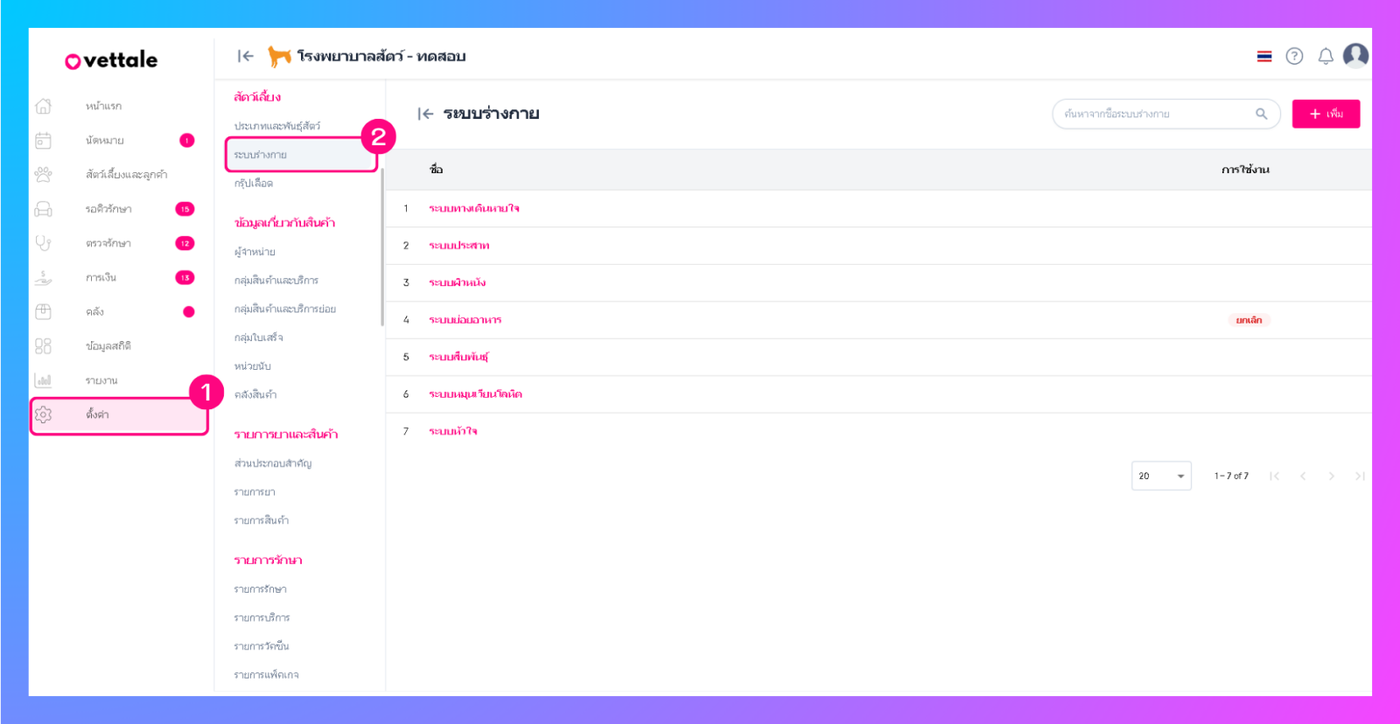The image size is (1400, 724).
Task: Click the pink เพิ่ม add button
Action: 1325,114
